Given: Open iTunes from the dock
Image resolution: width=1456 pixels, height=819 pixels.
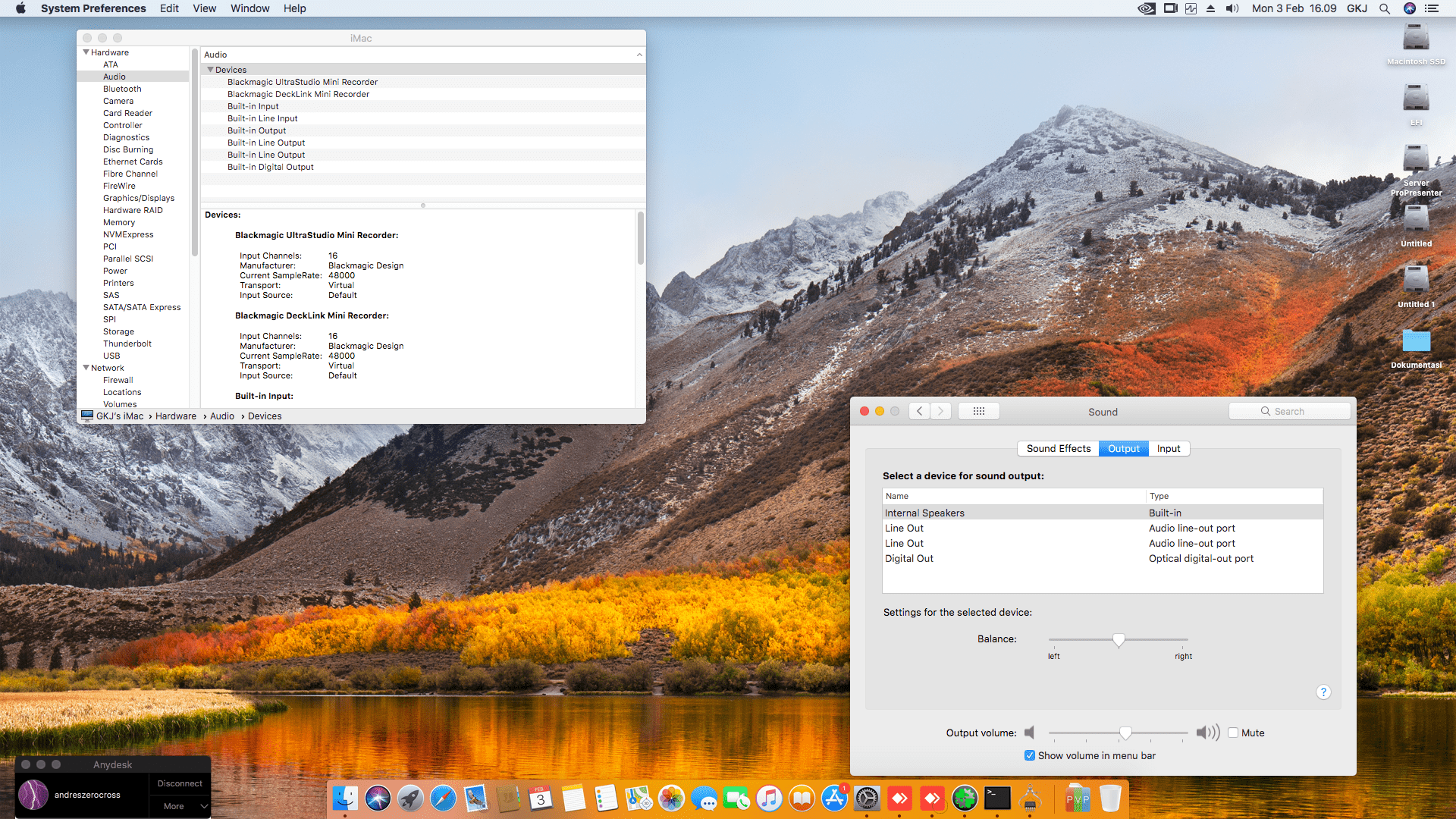Looking at the screenshot, I should click(769, 799).
